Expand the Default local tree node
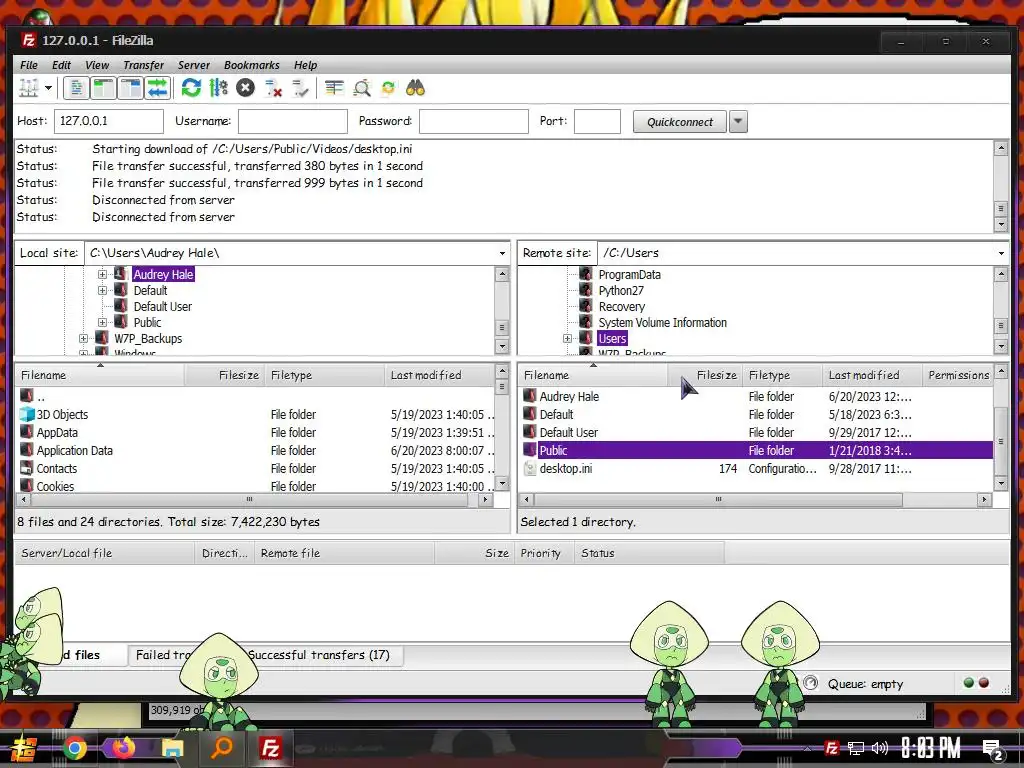The width and height of the screenshot is (1024, 768). coord(103,291)
